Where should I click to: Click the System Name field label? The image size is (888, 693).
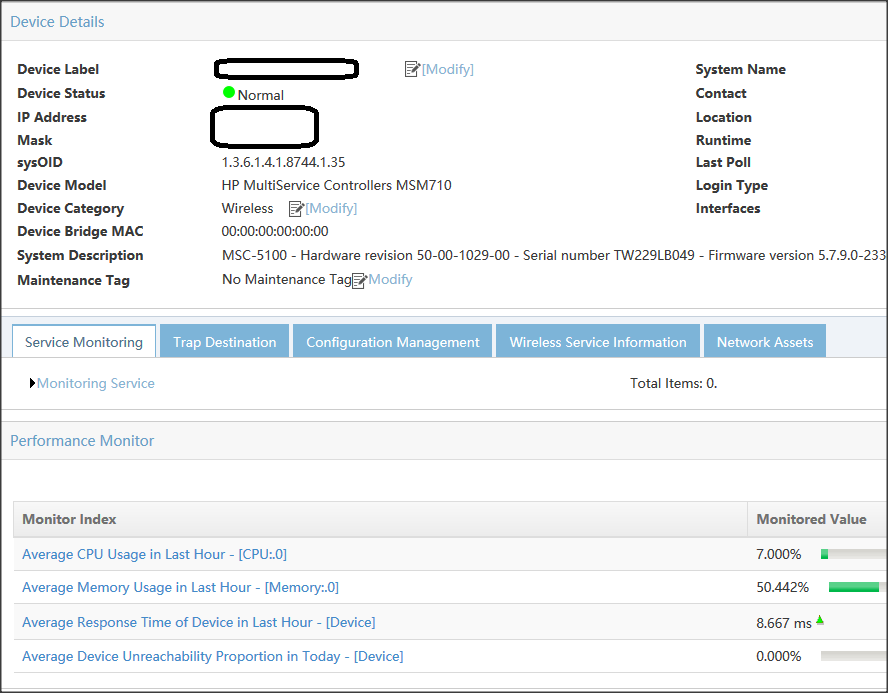click(x=740, y=69)
